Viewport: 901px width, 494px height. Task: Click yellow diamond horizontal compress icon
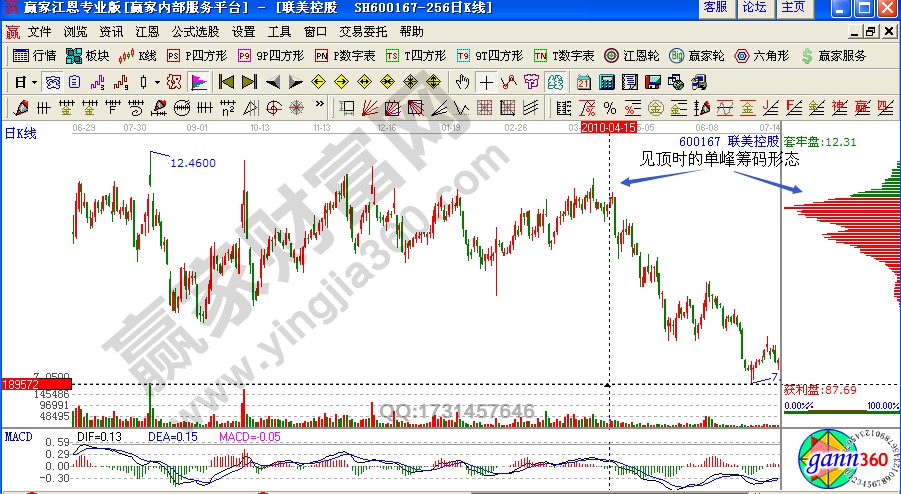click(x=387, y=83)
